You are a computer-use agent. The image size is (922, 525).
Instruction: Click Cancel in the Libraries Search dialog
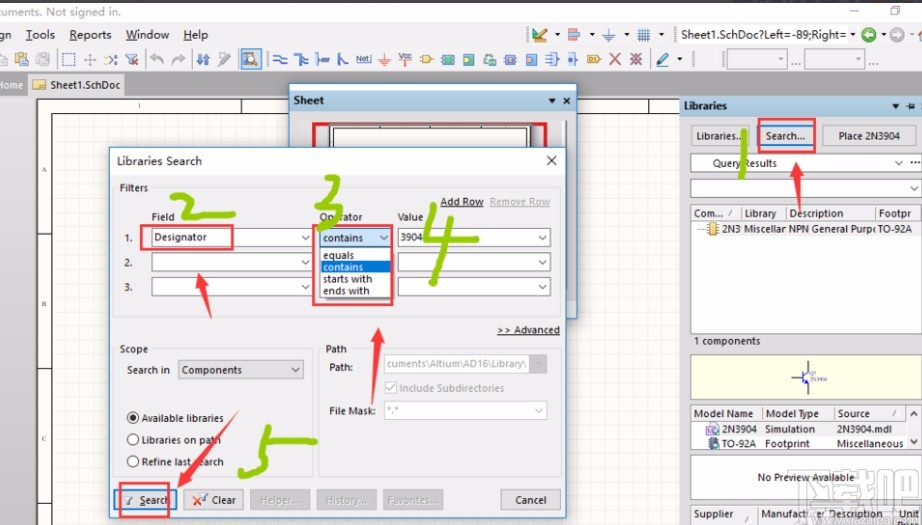coord(530,500)
